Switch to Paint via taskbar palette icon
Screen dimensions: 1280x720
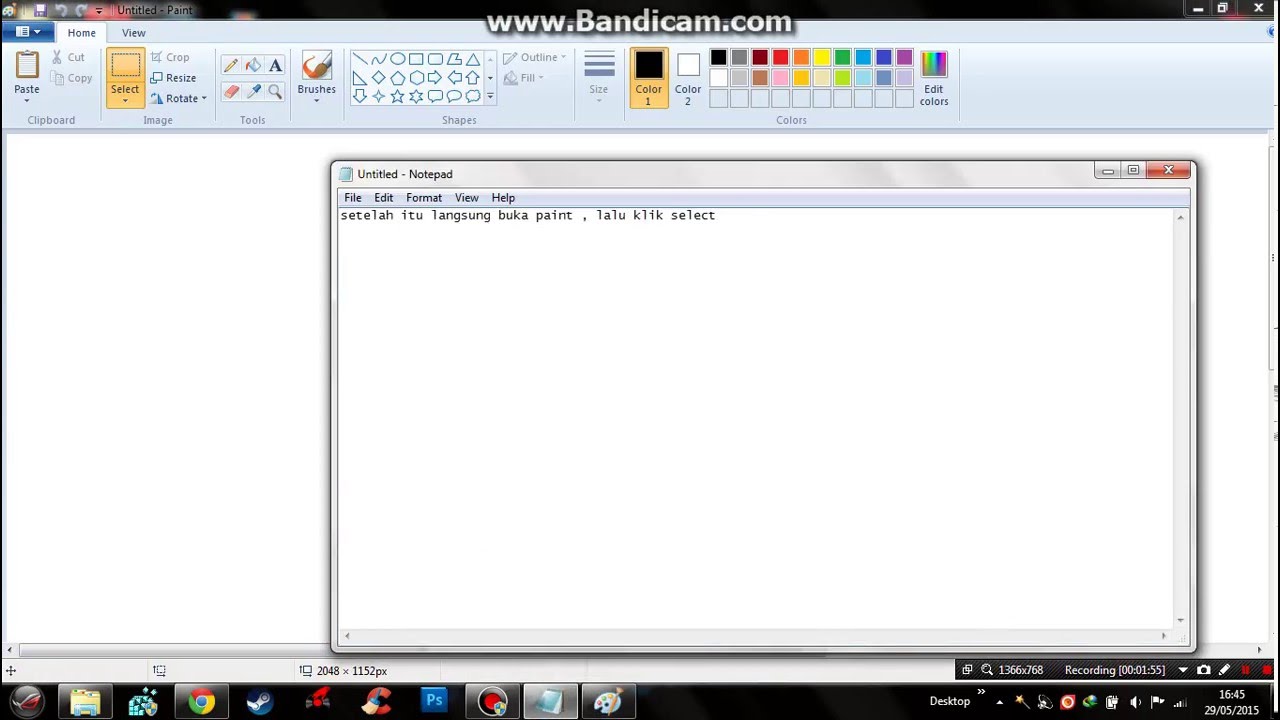click(607, 702)
